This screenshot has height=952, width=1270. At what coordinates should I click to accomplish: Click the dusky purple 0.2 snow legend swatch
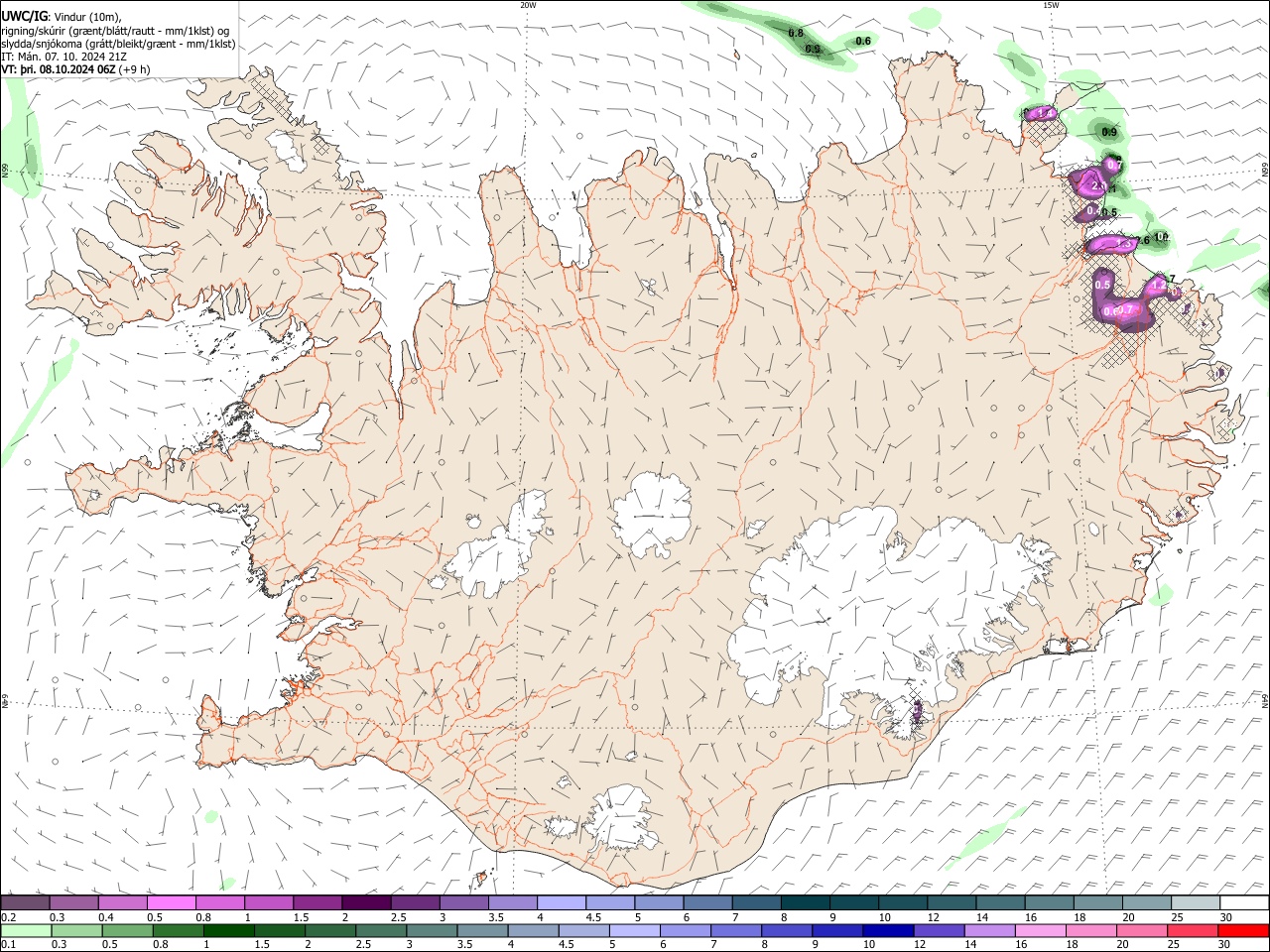click(25, 902)
